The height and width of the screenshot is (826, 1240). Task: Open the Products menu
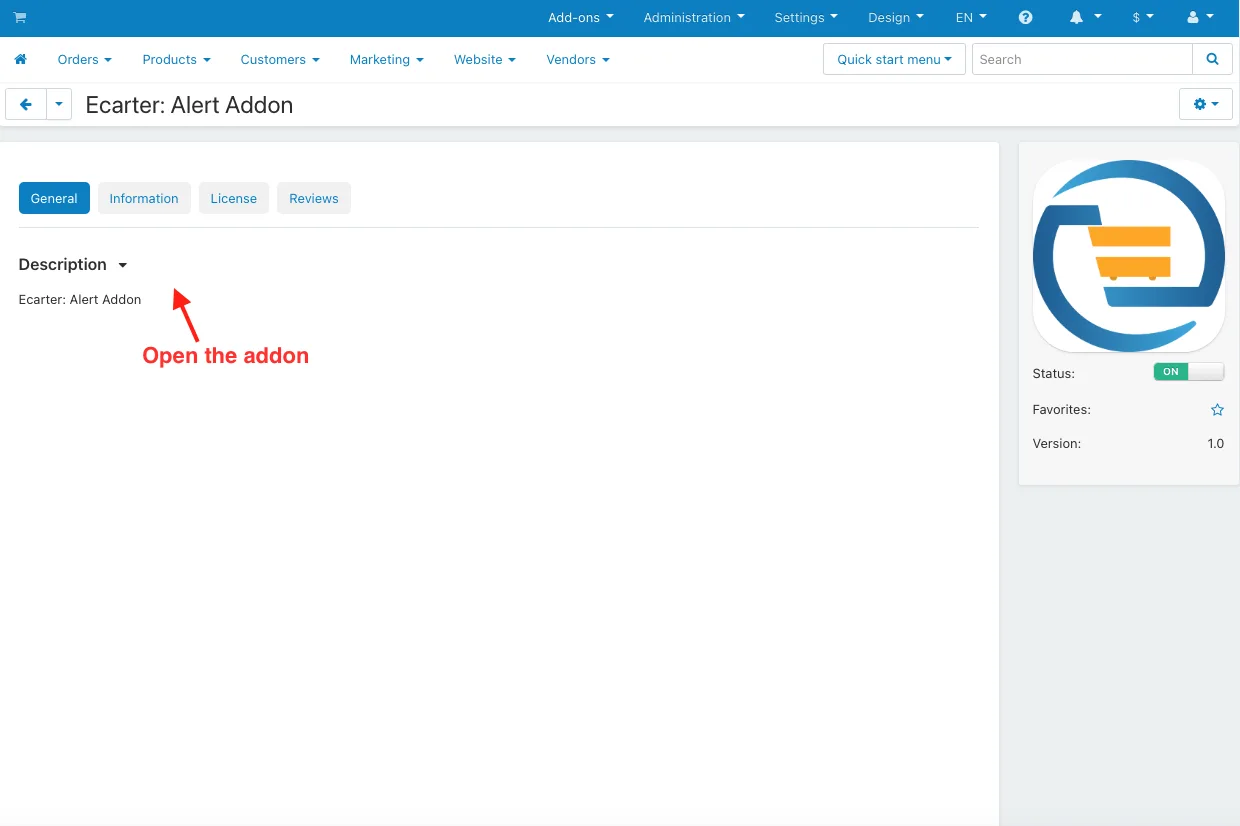(177, 60)
